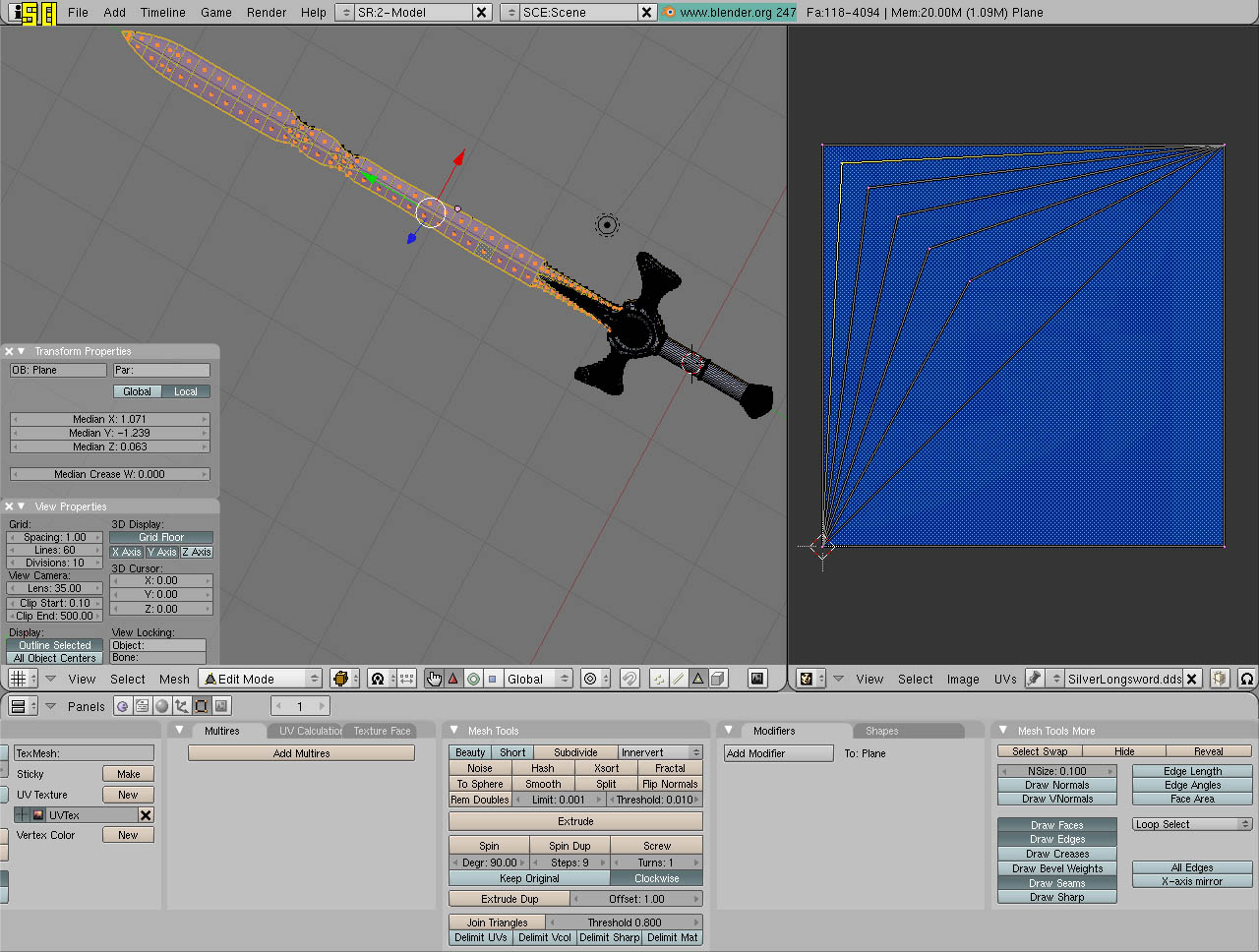Select the rotate manipulator circle icon
Image resolution: width=1259 pixels, height=952 pixels.
tap(473, 679)
